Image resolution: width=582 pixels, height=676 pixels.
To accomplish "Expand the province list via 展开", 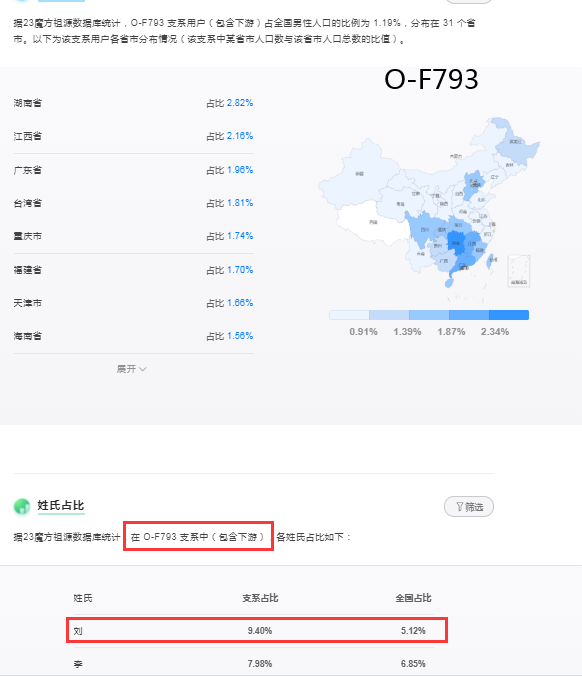I will pos(131,369).
